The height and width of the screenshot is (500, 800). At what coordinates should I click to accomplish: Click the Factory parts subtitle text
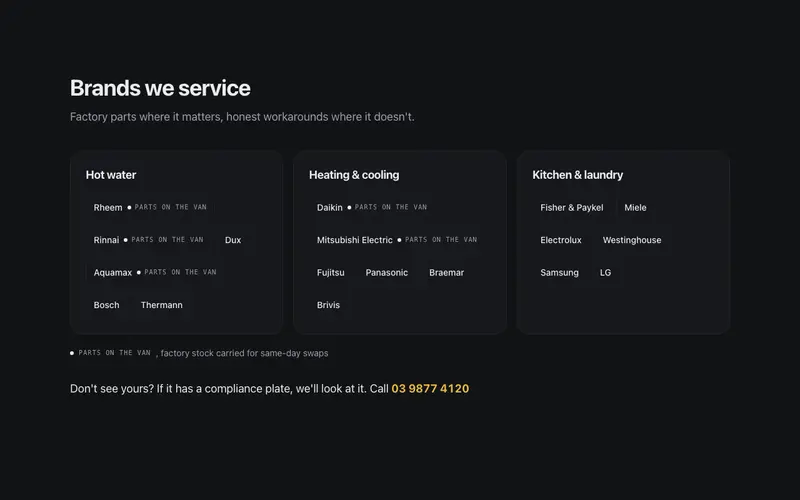pyautogui.click(x=242, y=117)
